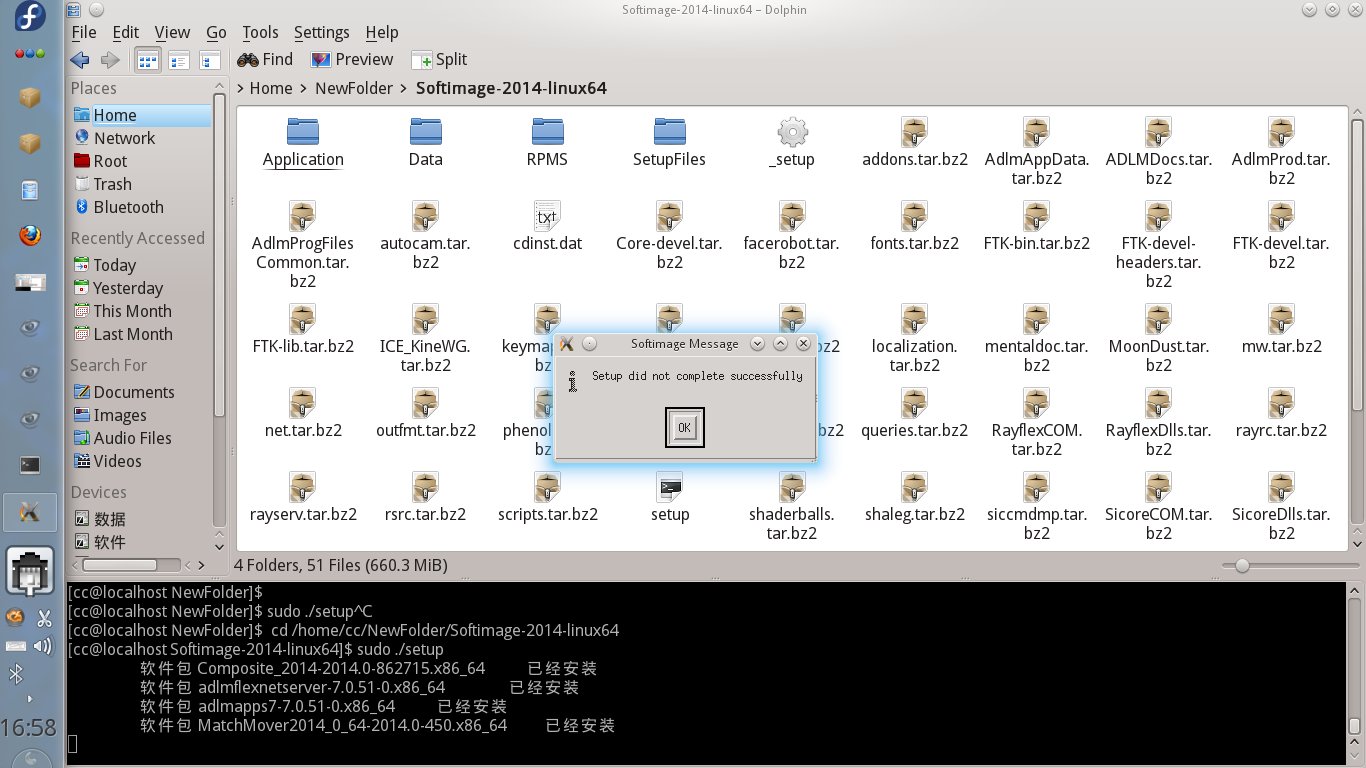This screenshot has height=768, width=1366.
Task: Show files accessed Last Month
Action: (140, 334)
